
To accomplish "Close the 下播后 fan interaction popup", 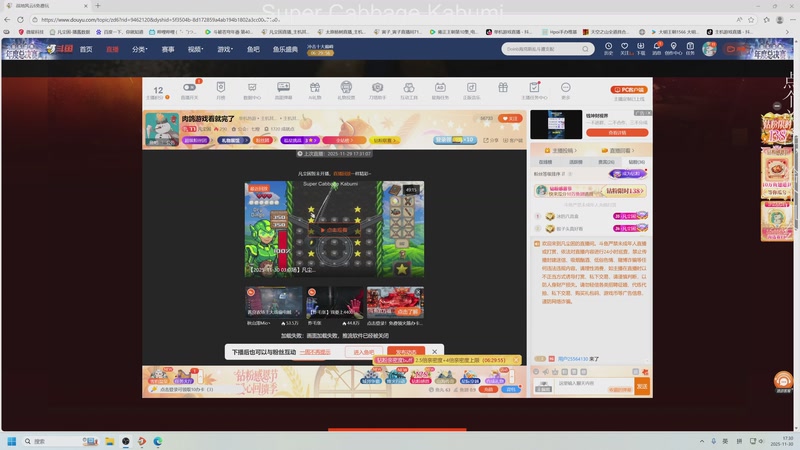I will pos(435,352).
